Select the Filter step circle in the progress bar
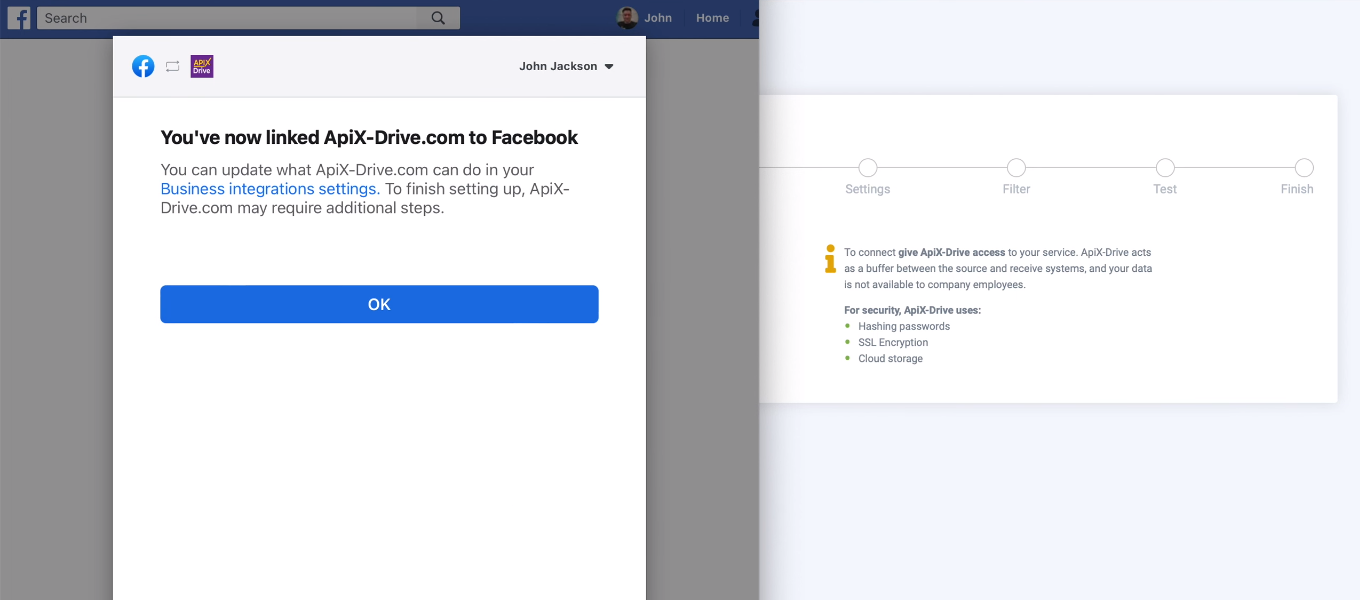Screen dimensions: 1360x600 click(1016, 168)
